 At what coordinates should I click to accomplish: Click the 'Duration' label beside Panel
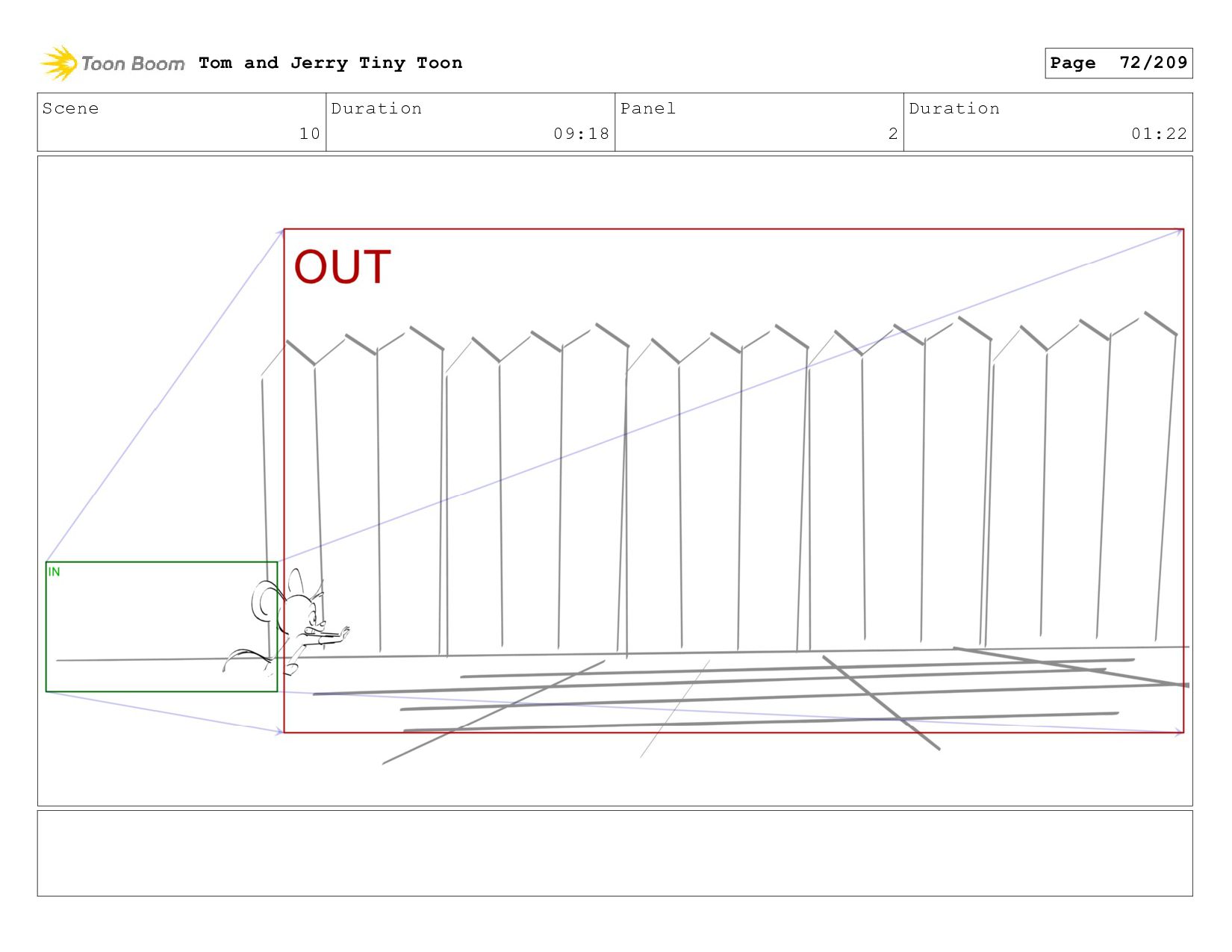click(954, 108)
